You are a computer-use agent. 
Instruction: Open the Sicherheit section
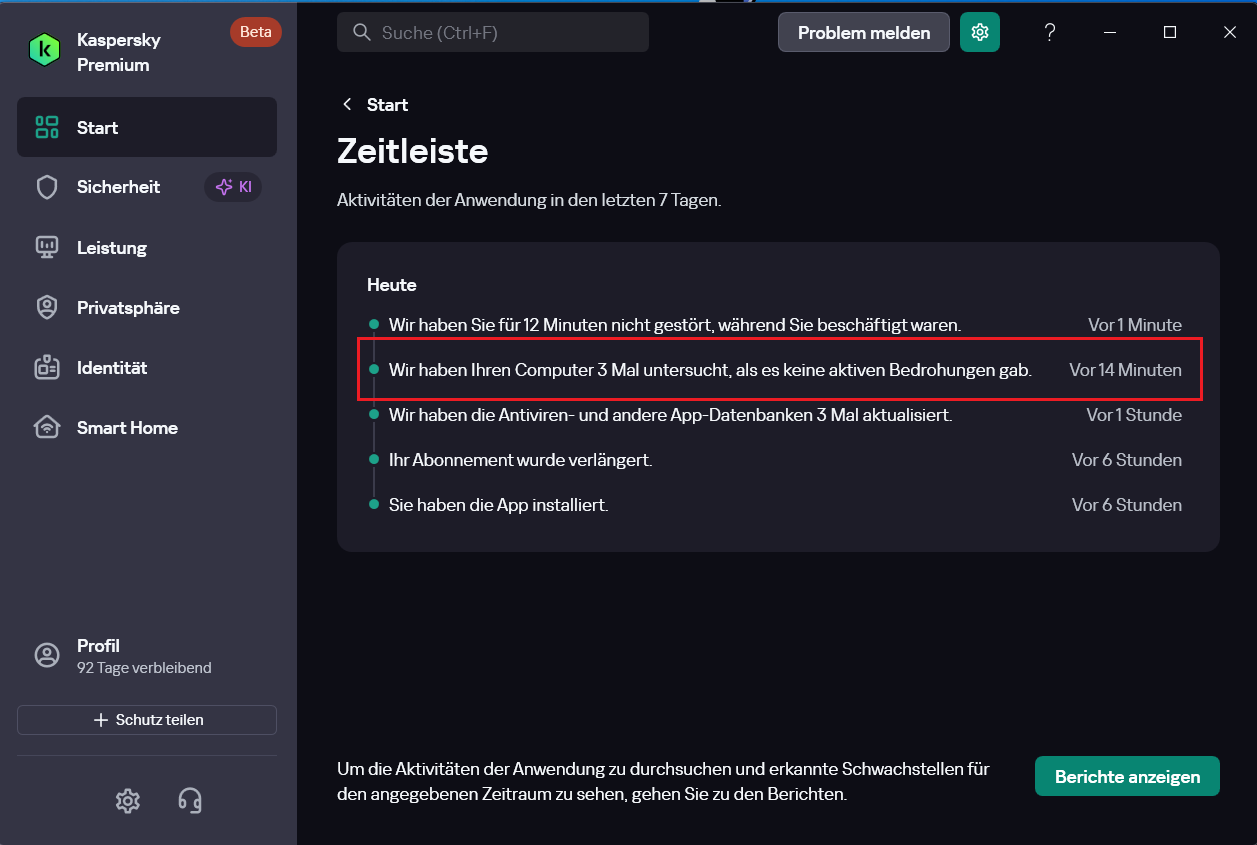(147, 187)
